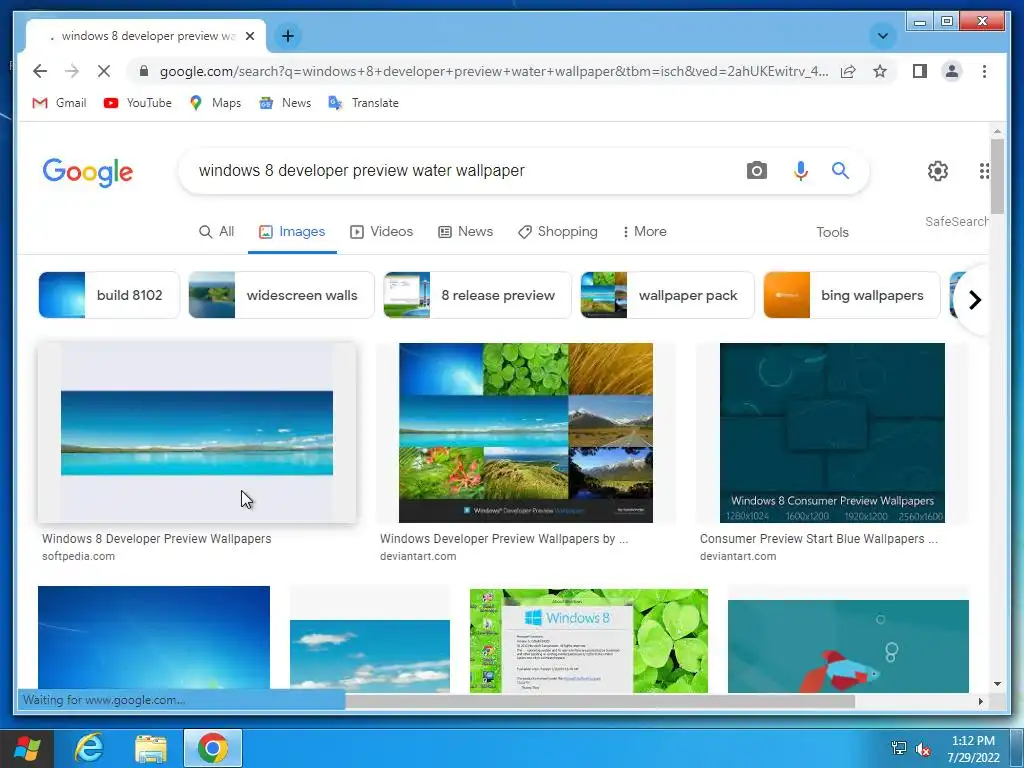The width and height of the screenshot is (1024, 768).
Task: Open the tab search dropdown arrow
Action: 882,36
